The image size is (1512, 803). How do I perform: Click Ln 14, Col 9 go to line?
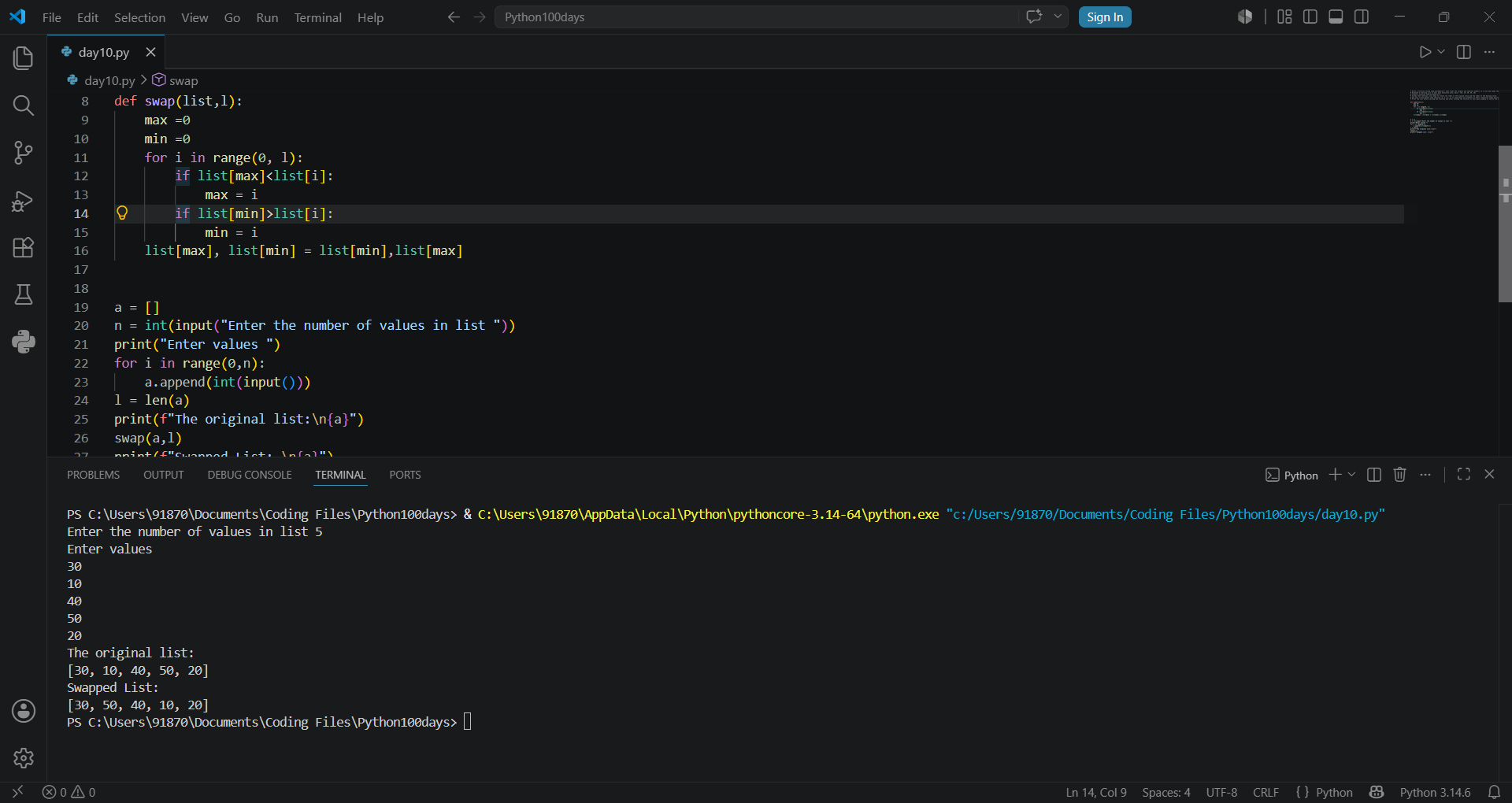tap(1096, 792)
